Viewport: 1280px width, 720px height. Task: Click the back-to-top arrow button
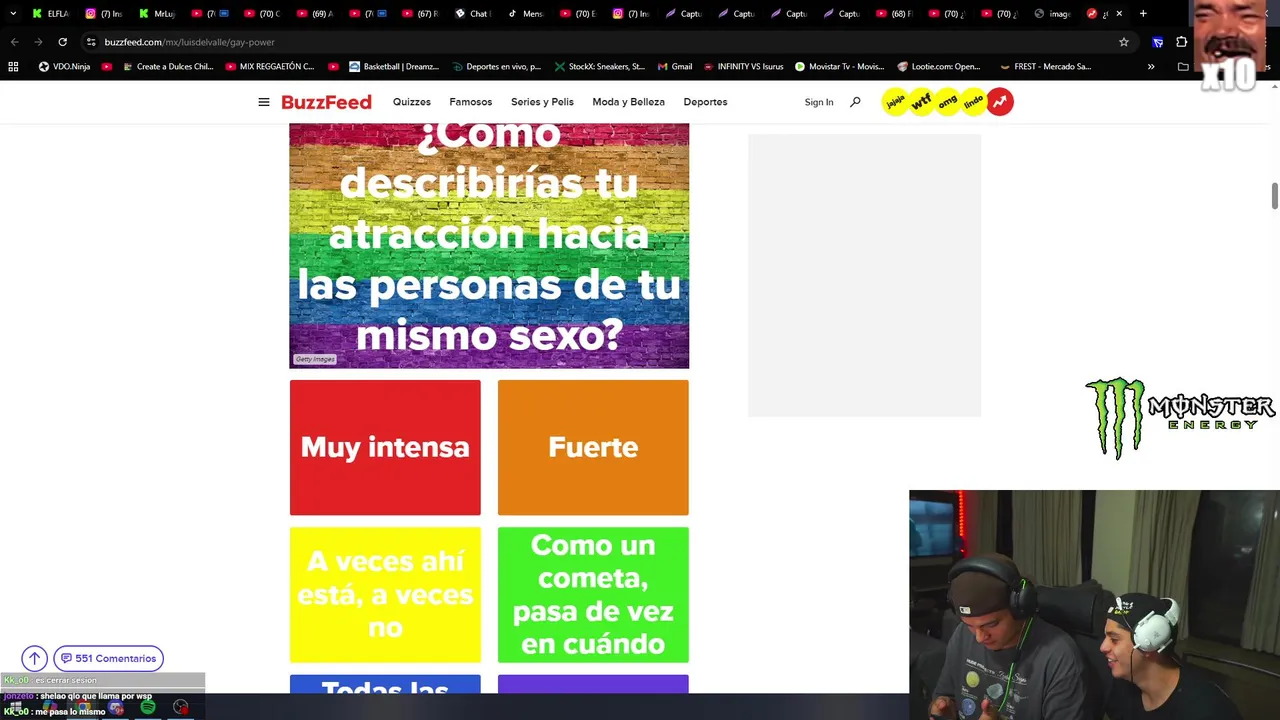tap(35, 658)
